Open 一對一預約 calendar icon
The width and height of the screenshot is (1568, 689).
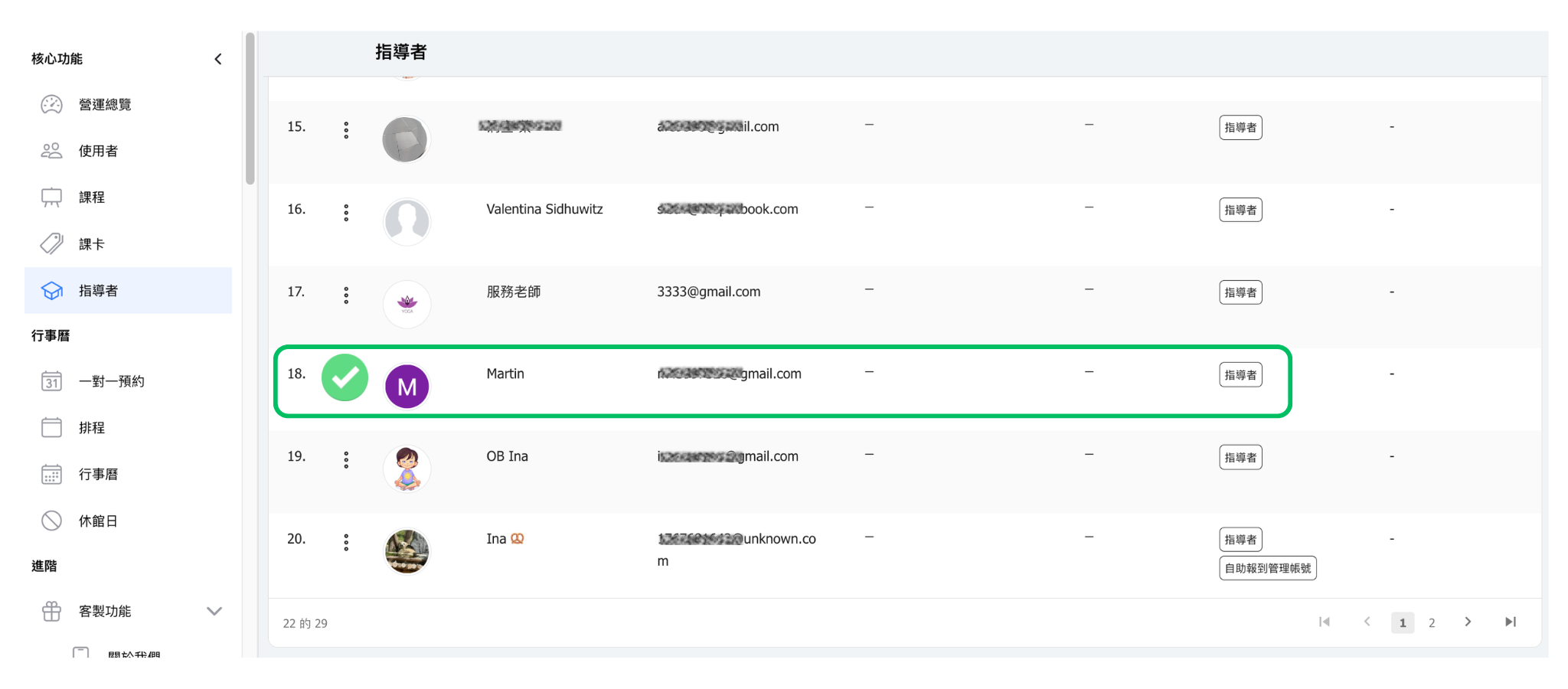[x=51, y=381]
